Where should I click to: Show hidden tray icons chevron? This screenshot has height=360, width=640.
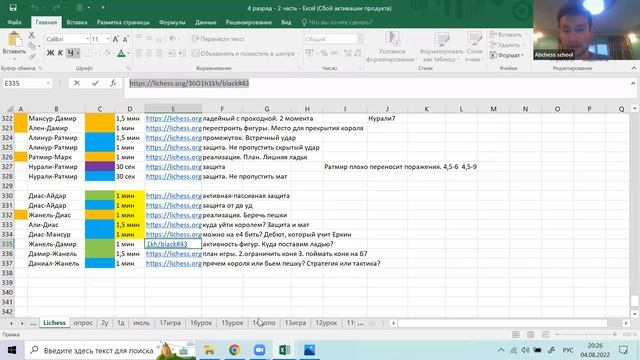click(x=501, y=350)
